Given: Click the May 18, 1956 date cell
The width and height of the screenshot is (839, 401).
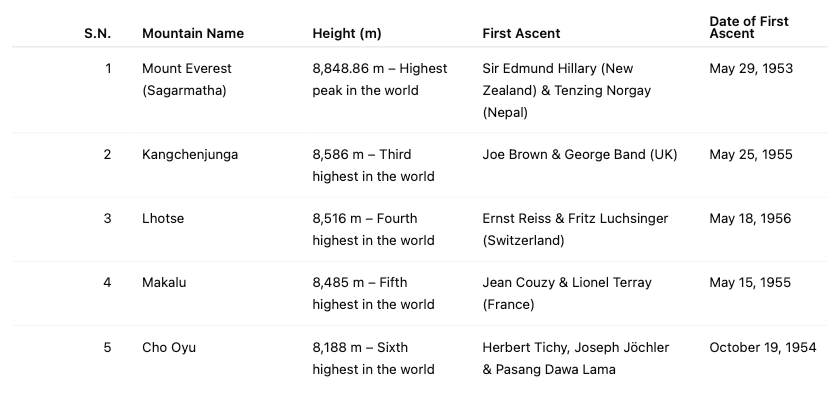Looking at the screenshot, I should [x=748, y=218].
